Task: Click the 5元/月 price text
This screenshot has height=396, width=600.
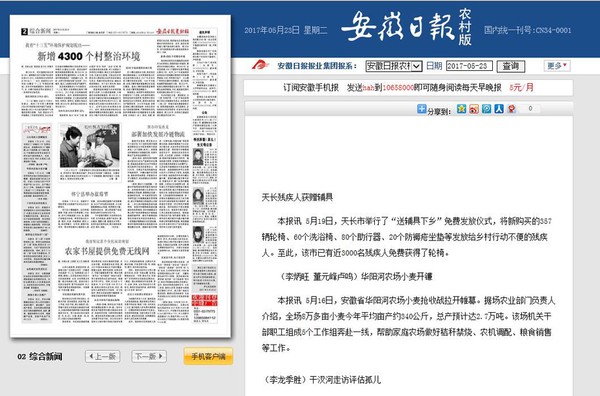Action: click(521, 88)
